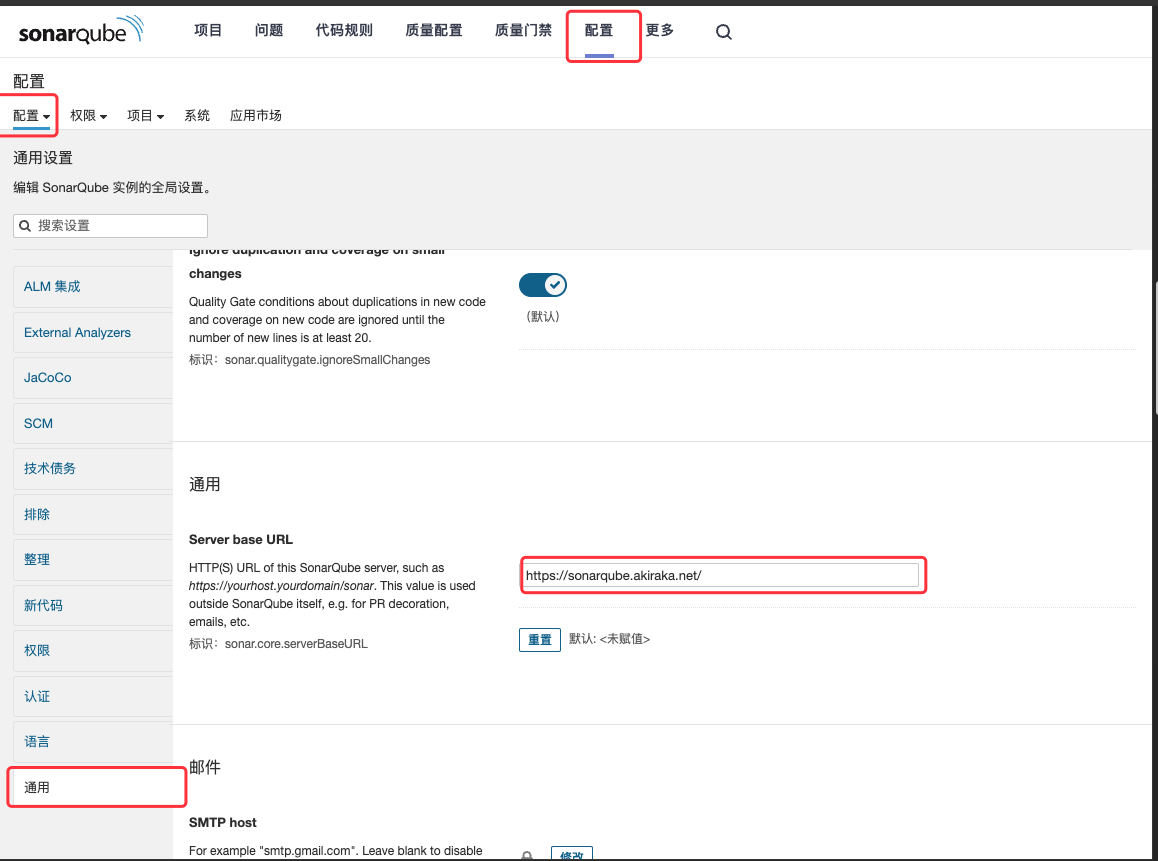Viewport: 1158px width, 861px height.
Task: Open the 认证 settings category
Action: click(x=37, y=696)
